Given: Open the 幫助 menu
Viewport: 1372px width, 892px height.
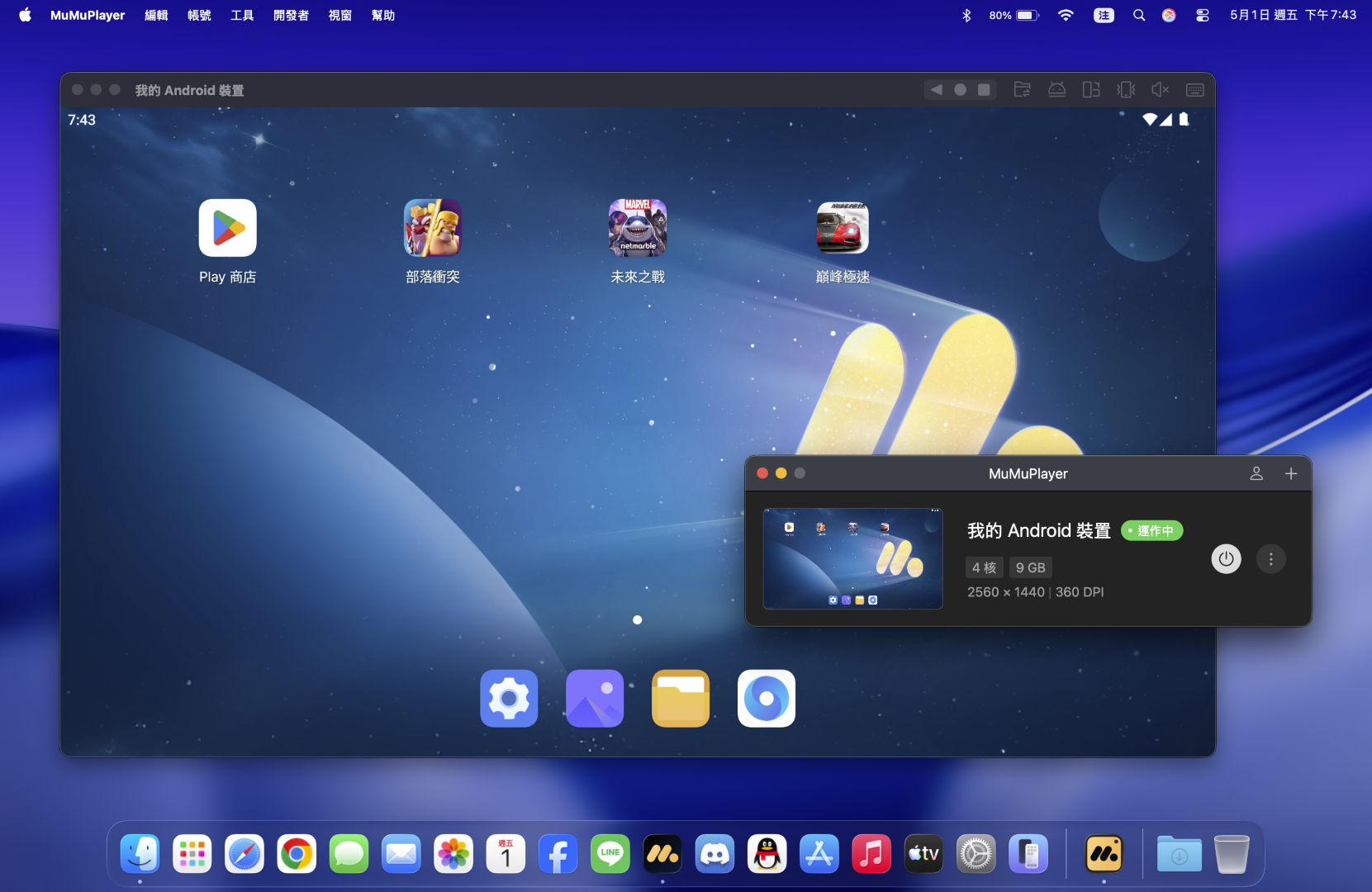Looking at the screenshot, I should 383,15.
